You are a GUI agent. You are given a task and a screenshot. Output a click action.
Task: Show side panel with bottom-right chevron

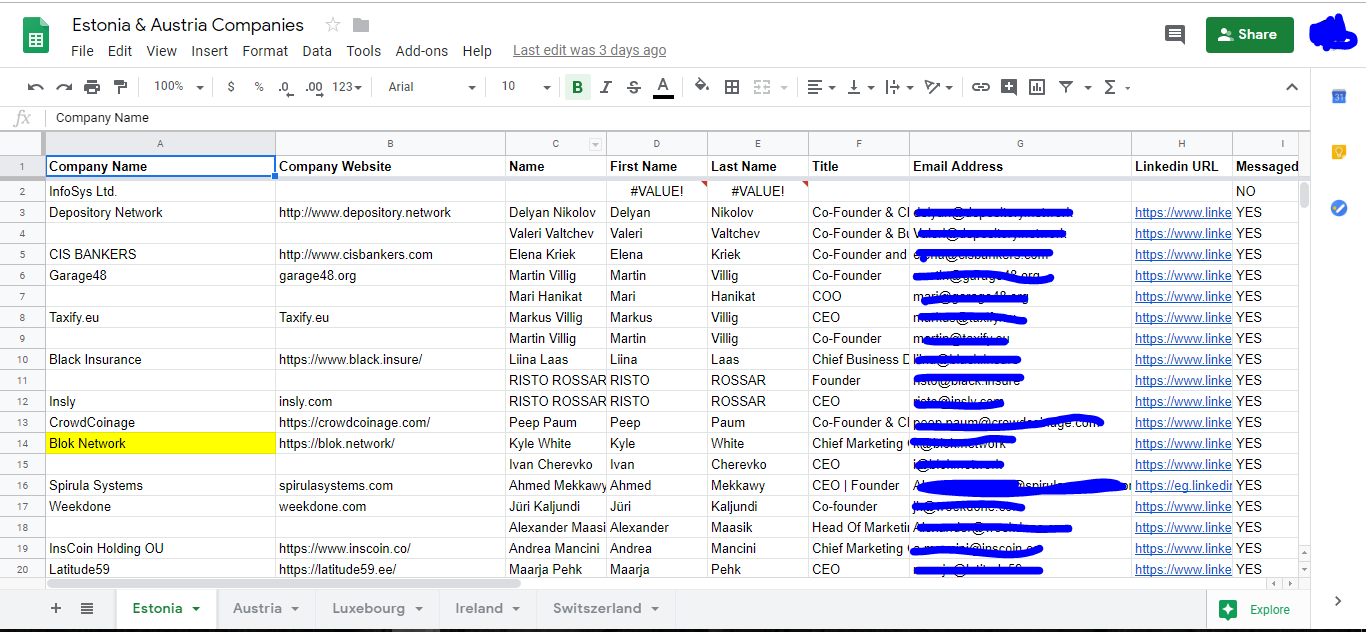1338,601
